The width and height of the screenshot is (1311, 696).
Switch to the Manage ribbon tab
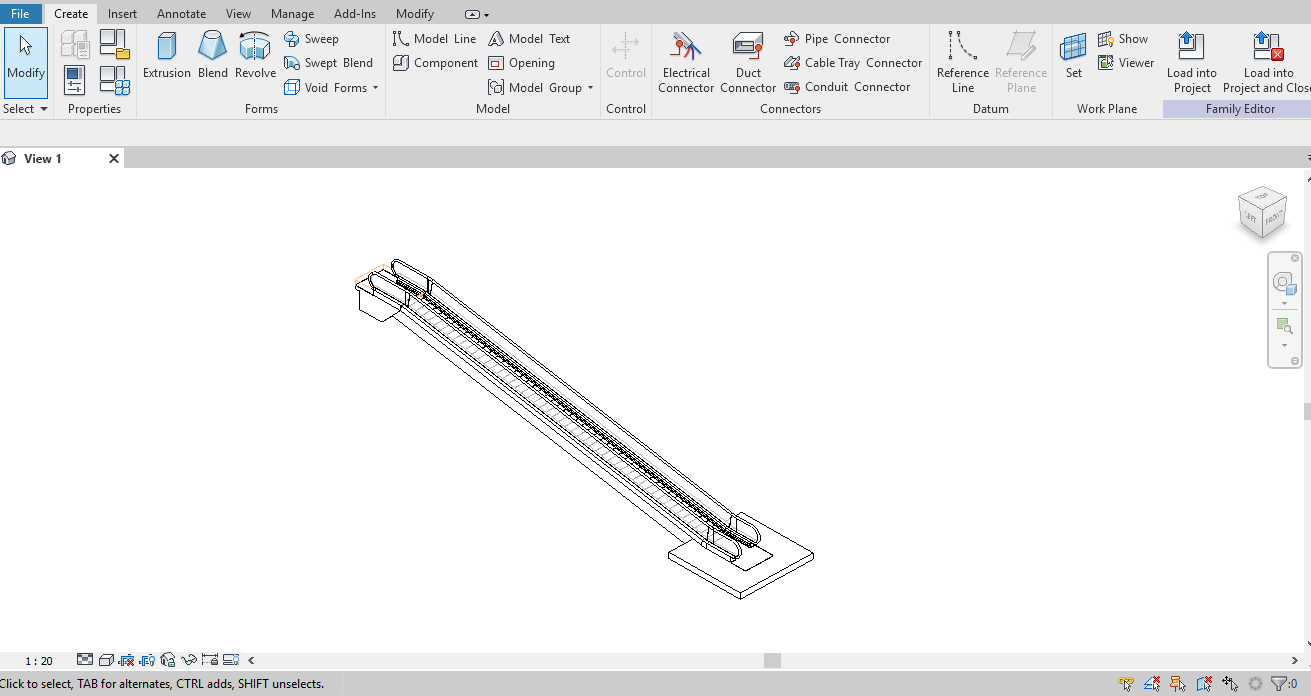tap(292, 14)
